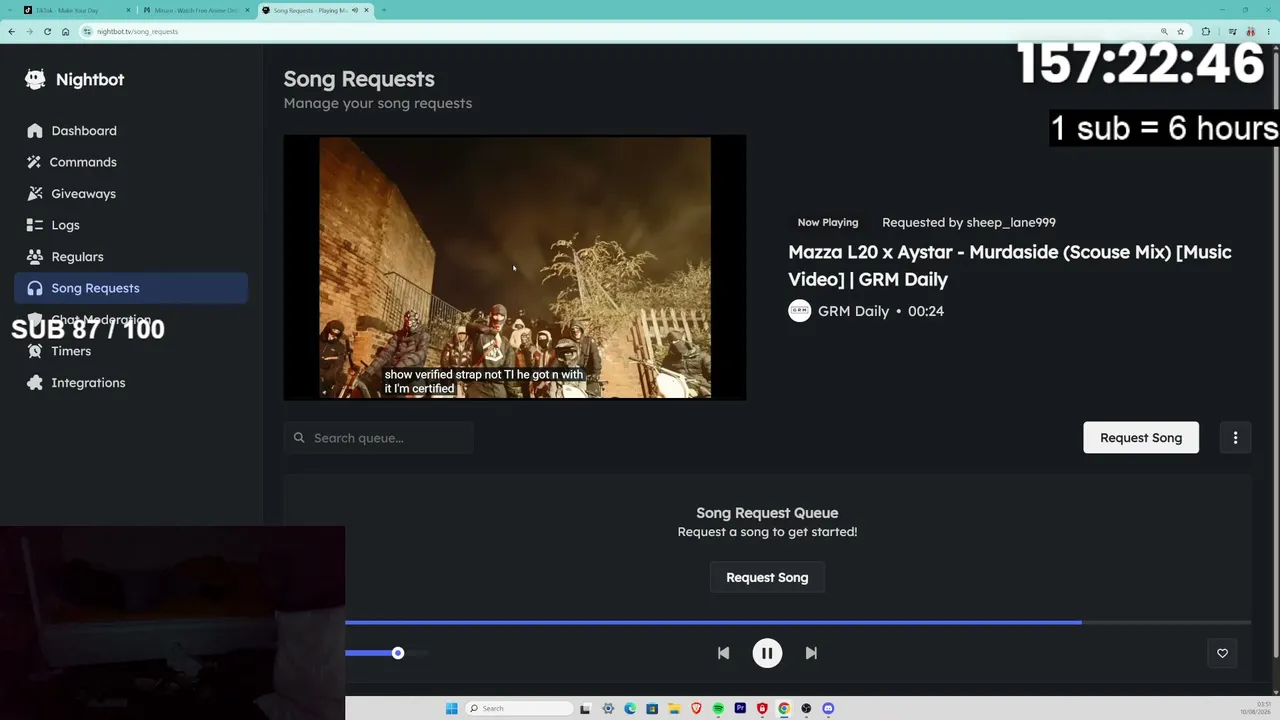Open the Giveaways gift icon
This screenshot has height=720, width=1280.
[x=35, y=194]
